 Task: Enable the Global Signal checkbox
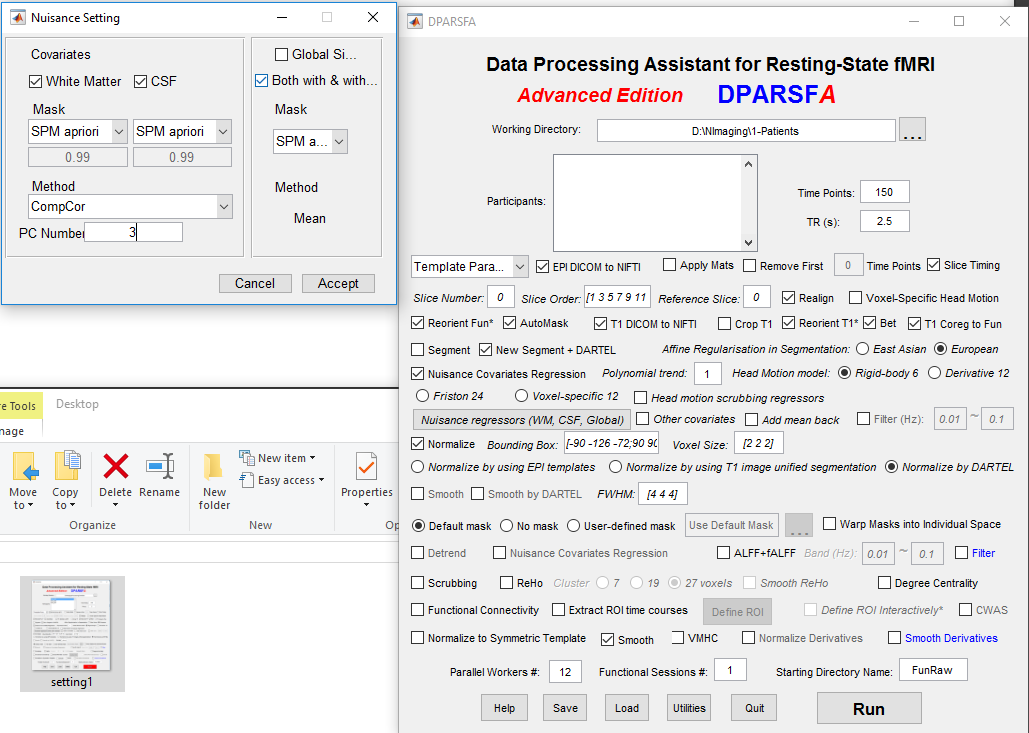tap(282, 54)
